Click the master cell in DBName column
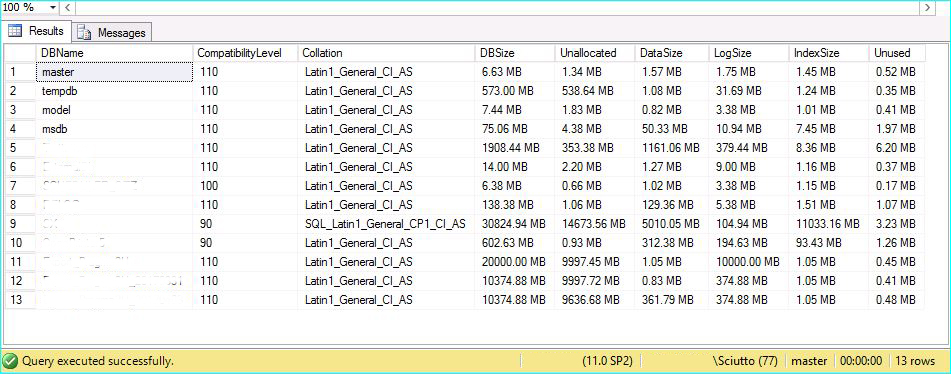This screenshot has height=374, width=951. pos(115,72)
